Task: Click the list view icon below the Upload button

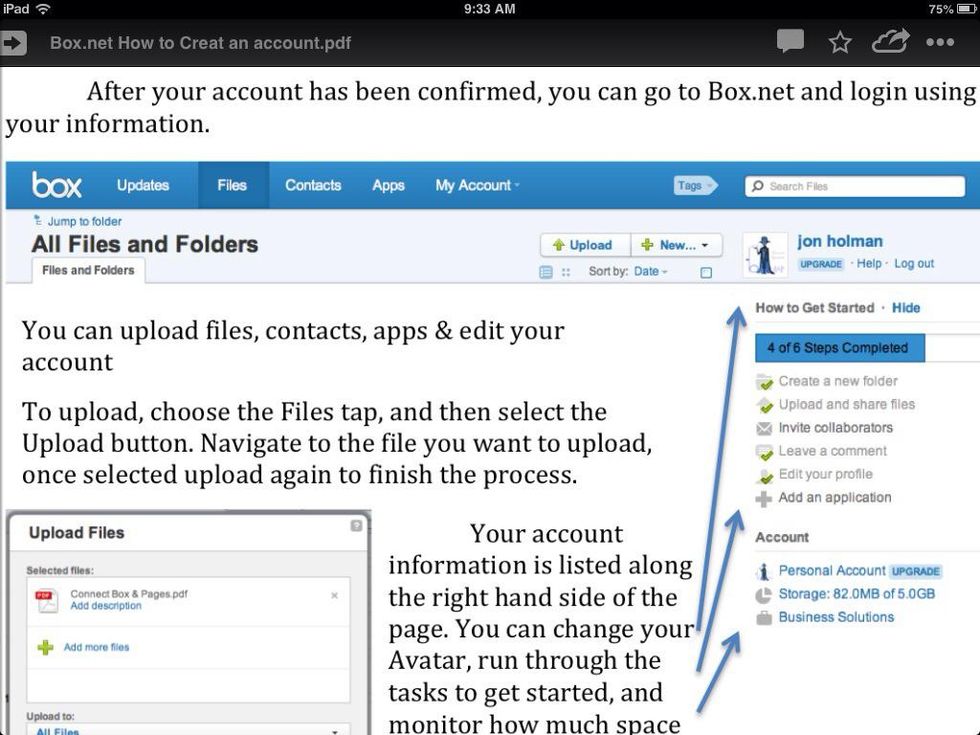Action: point(544,272)
